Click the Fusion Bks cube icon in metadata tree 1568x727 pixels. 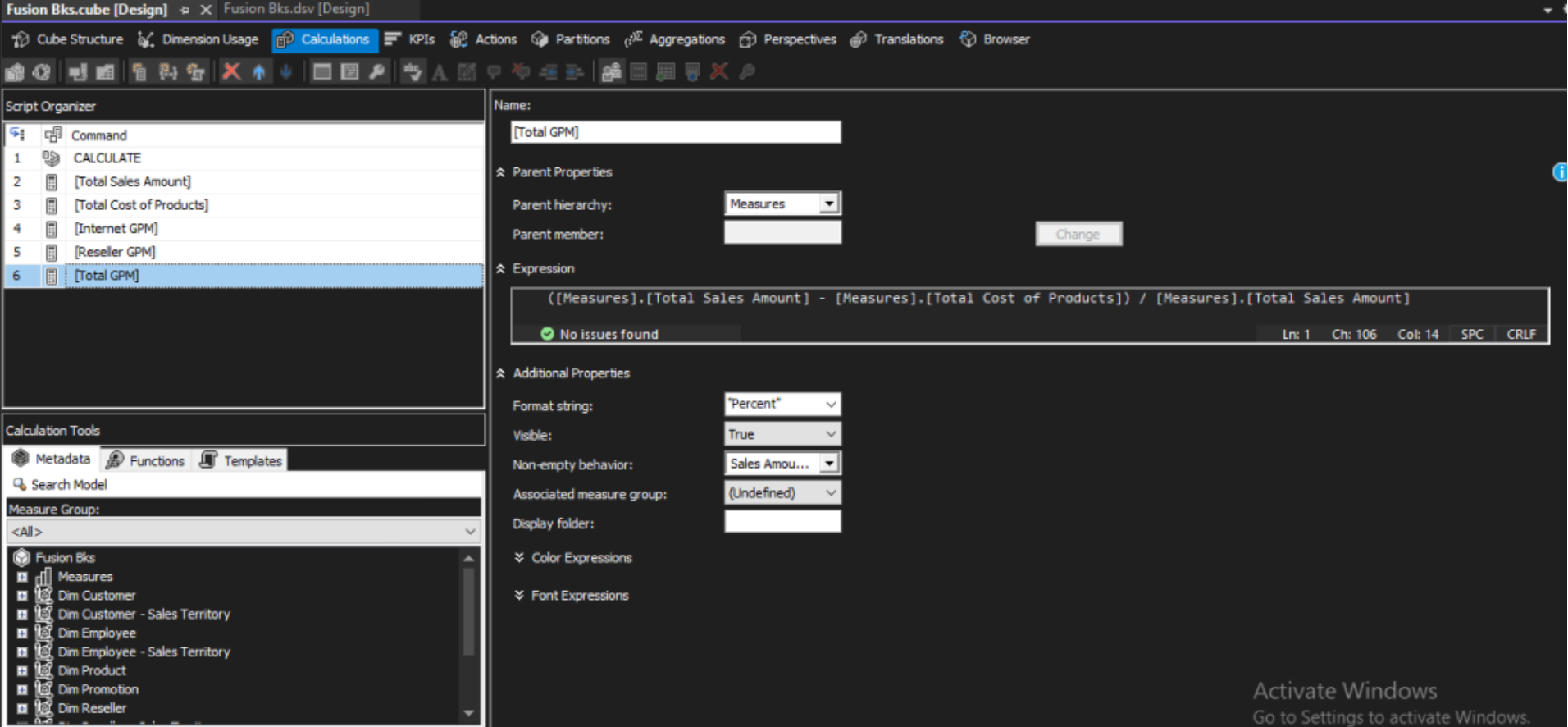pos(22,558)
